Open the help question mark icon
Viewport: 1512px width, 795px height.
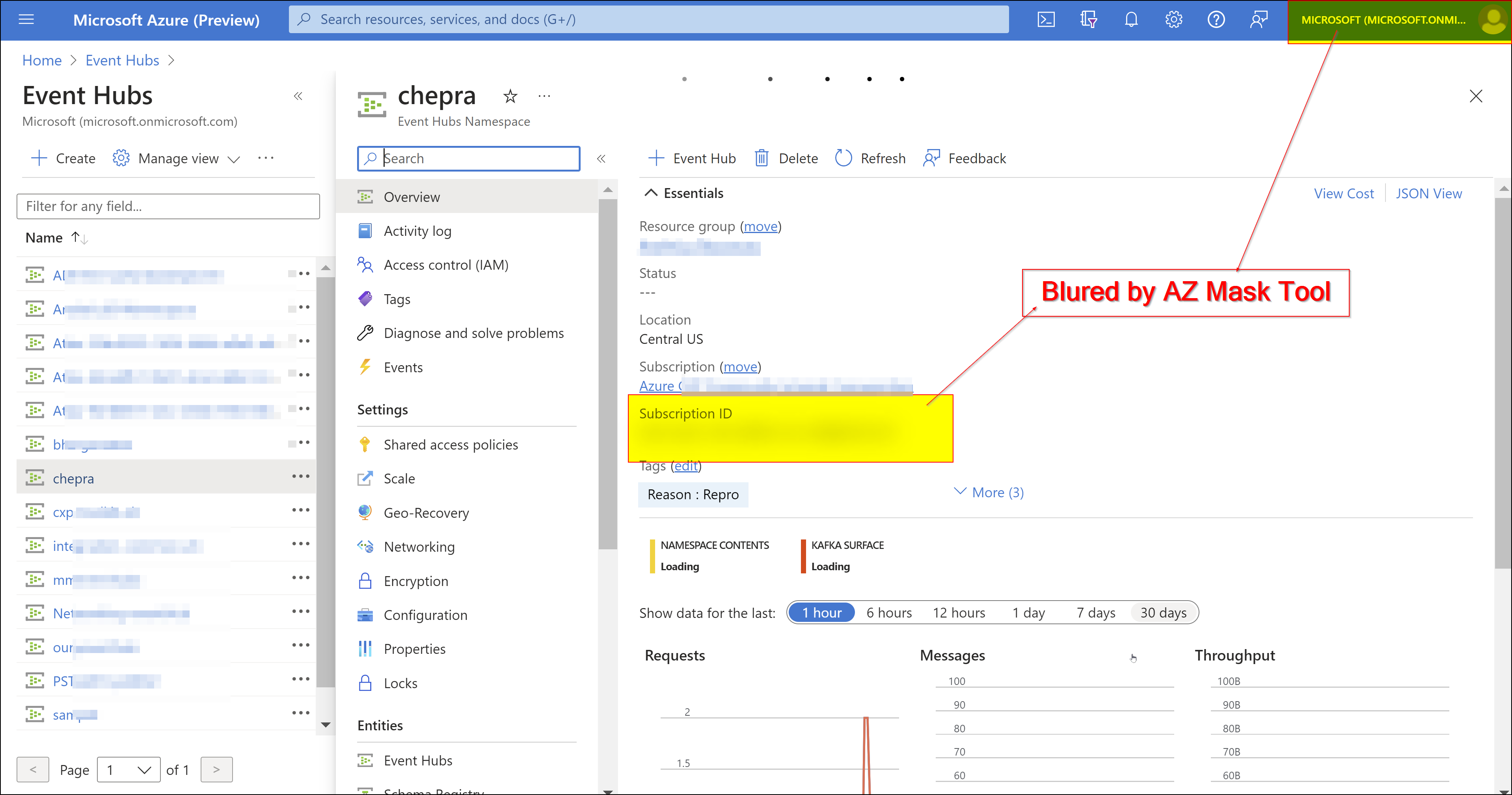click(1216, 19)
